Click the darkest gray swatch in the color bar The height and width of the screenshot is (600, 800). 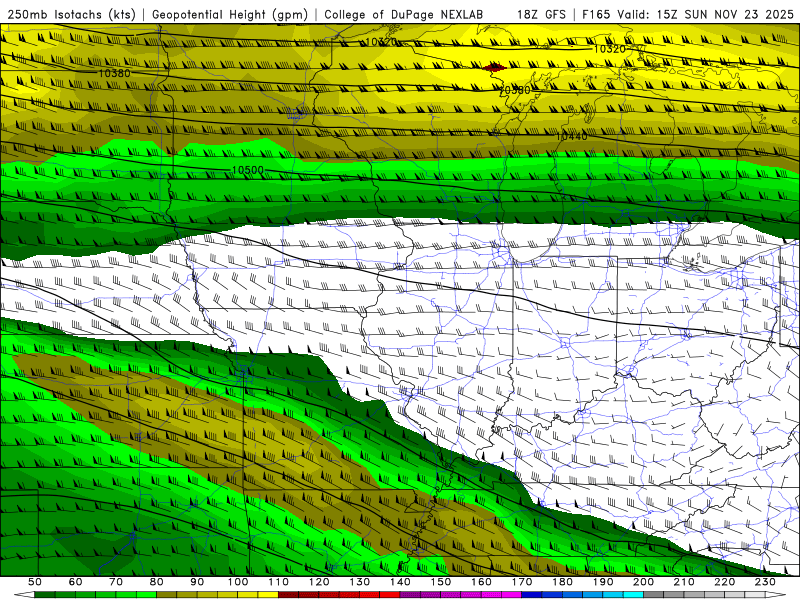654,594
